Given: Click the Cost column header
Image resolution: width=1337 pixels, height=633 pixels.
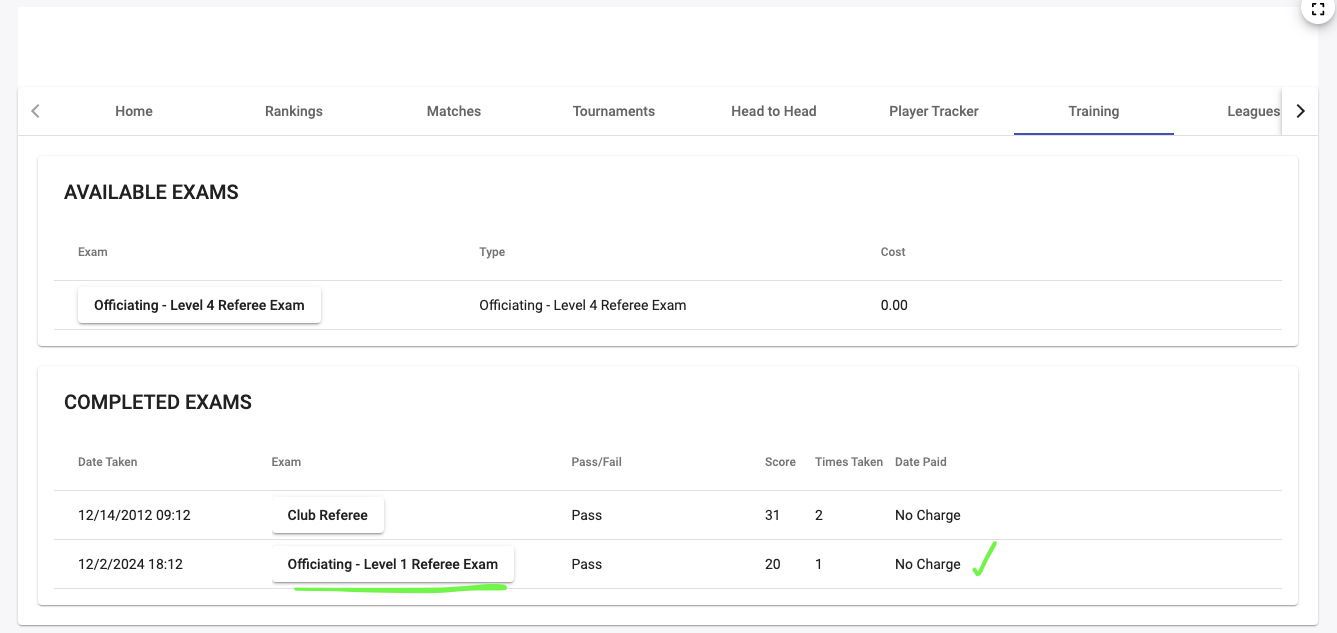Looking at the screenshot, I should tap(893, 252).
